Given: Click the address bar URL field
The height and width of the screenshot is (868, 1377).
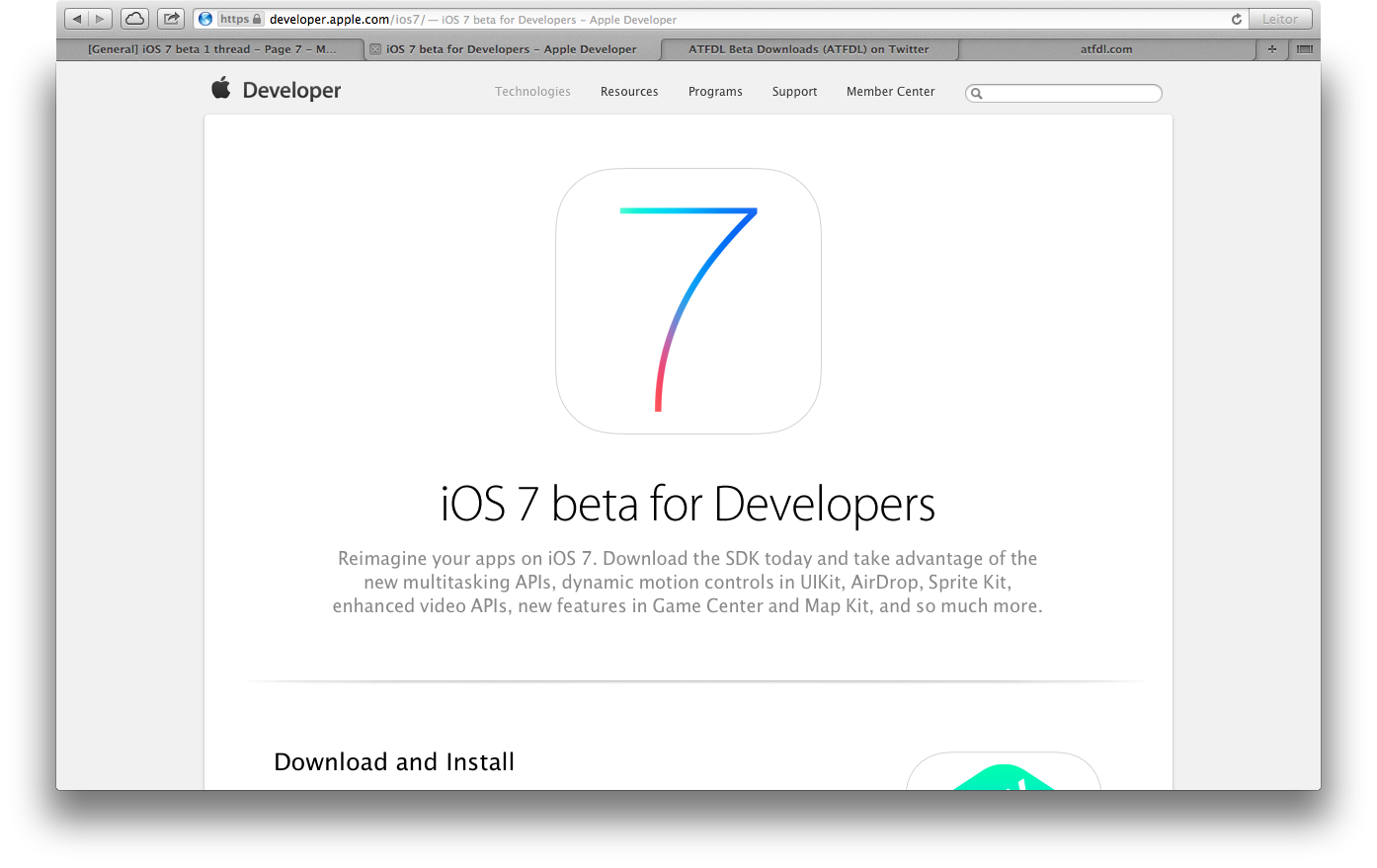Looking at the screenshot, I should pos(721,19).
